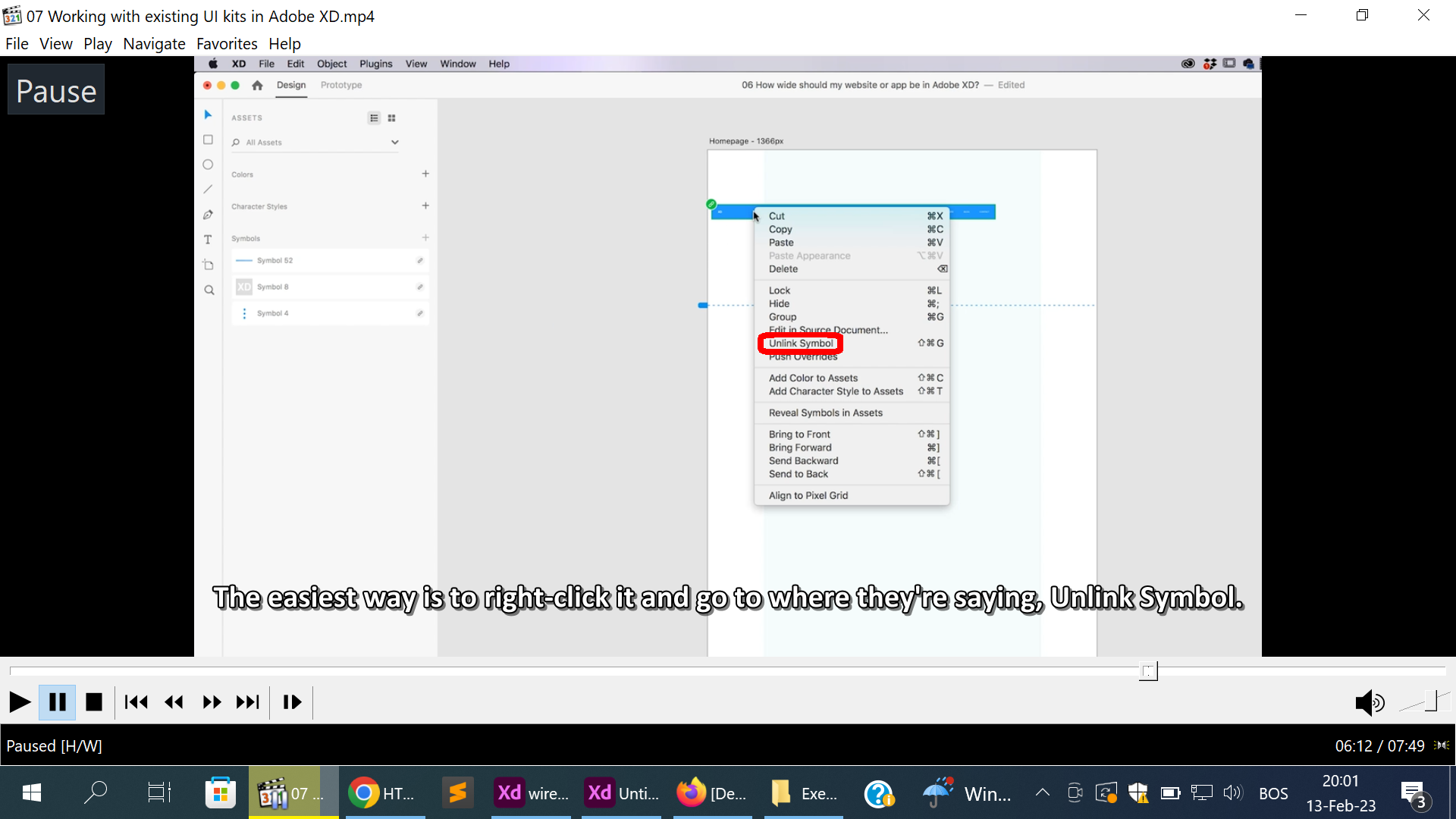Select the Ellipse tool
Image resolution: width=1456 pixels, height=819 pixels.
click(208, 164)
